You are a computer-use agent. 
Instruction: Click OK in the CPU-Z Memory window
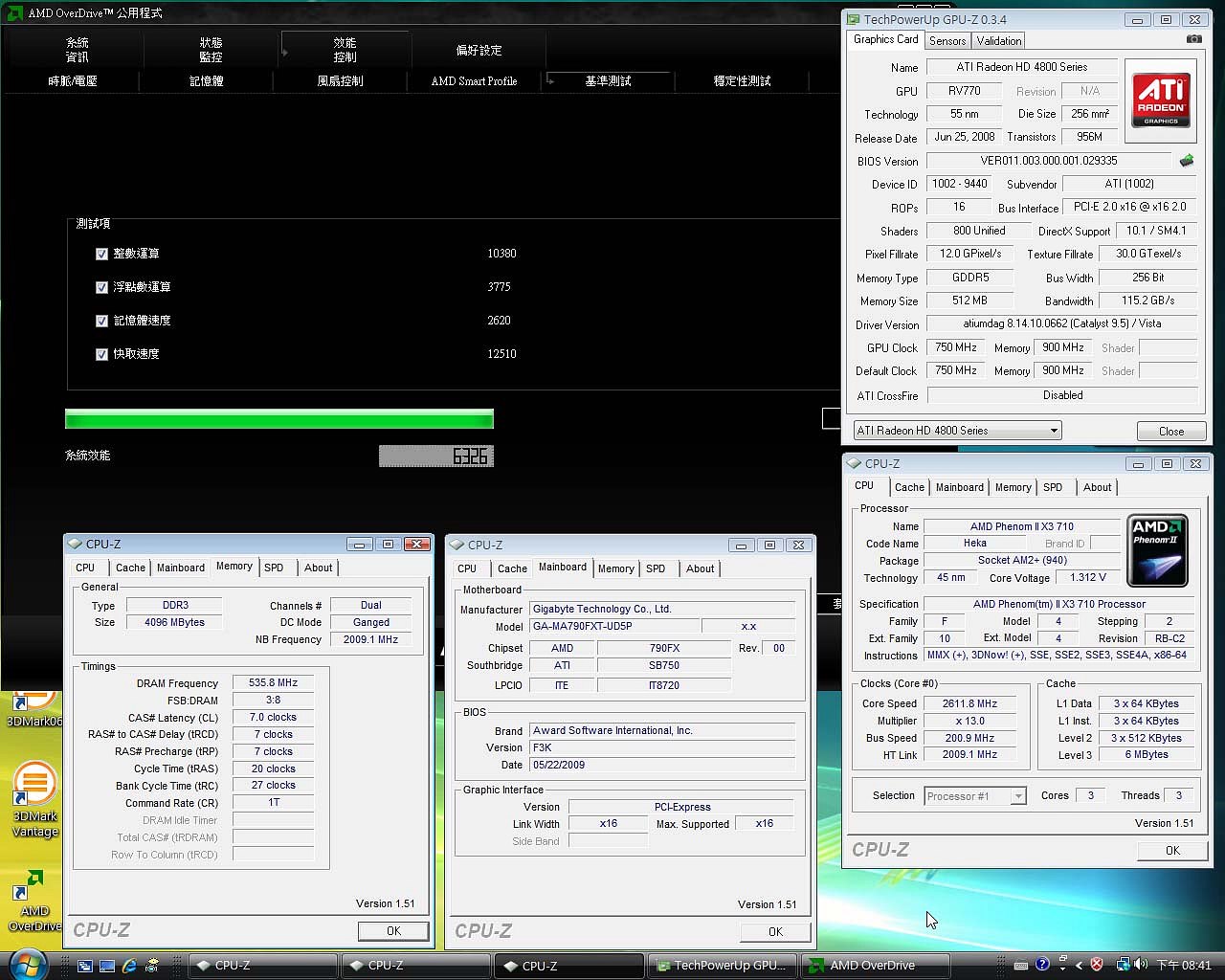click(393, 931)
